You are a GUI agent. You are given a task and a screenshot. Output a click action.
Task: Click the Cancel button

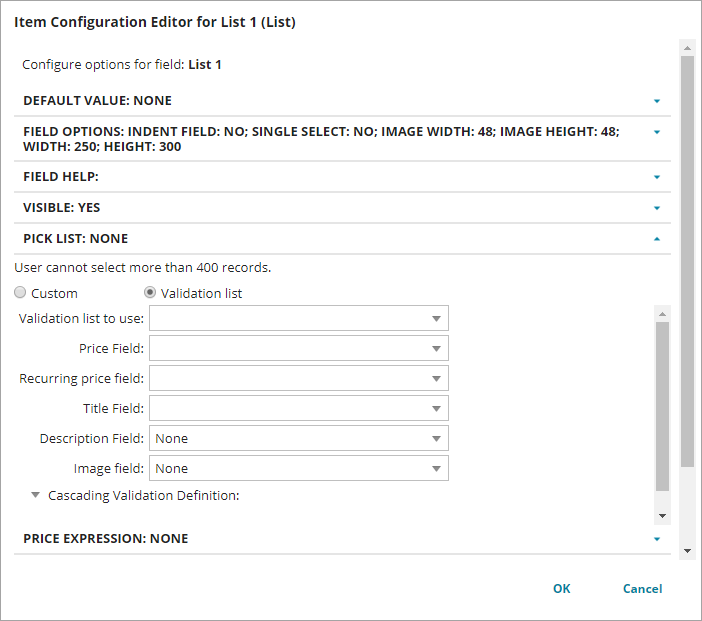point(642,589)
